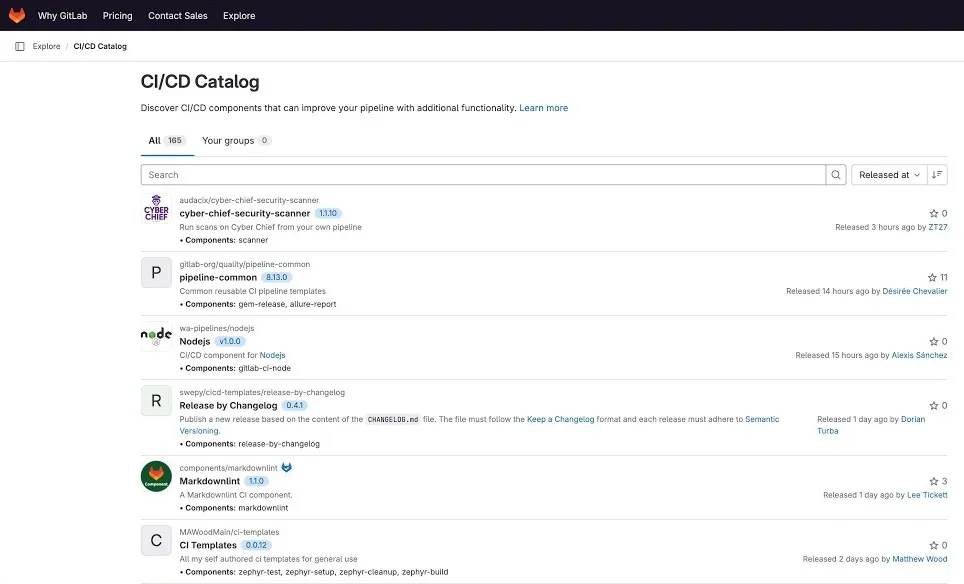The image size is (964, 584).
Task: Click the All tab count badge 165
Action: tap(175, 141)
